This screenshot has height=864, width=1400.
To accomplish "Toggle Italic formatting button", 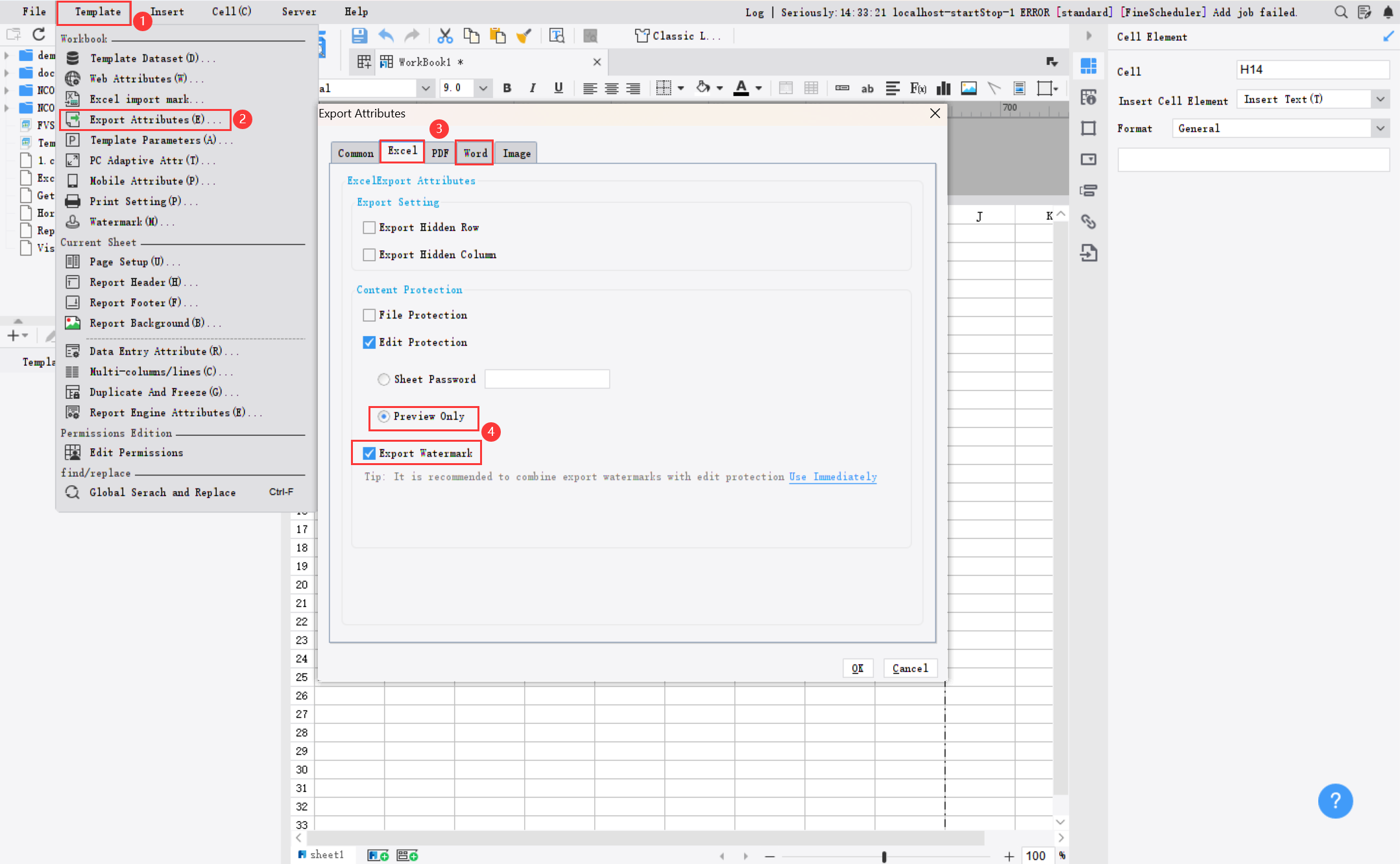I will click(533, 88).
